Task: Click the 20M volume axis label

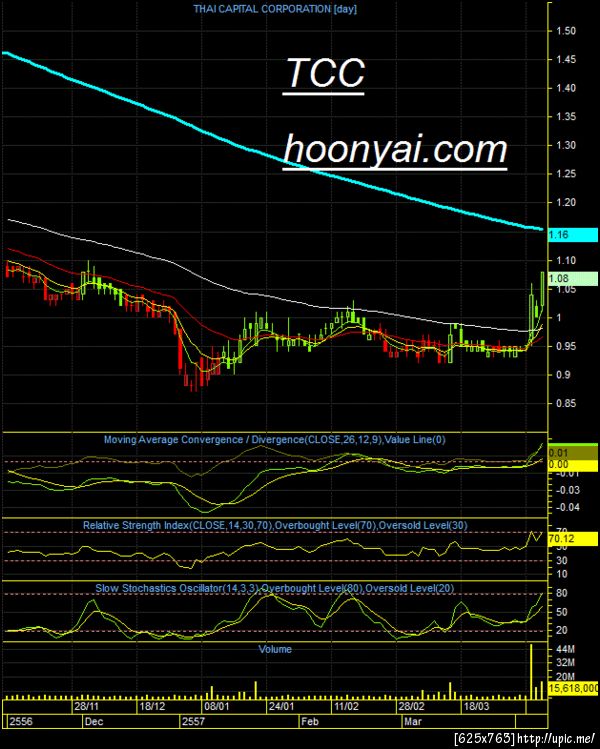Action: tap(566, 677)
